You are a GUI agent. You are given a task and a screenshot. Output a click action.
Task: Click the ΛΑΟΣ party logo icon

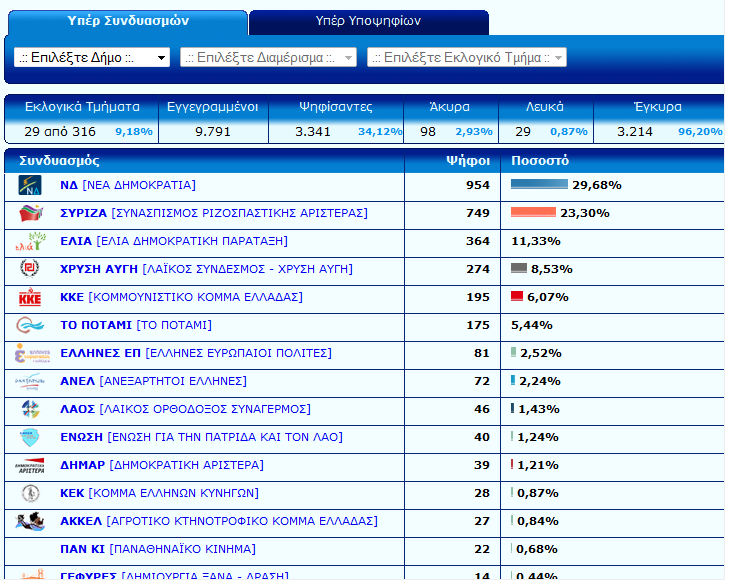pos(30,409)
